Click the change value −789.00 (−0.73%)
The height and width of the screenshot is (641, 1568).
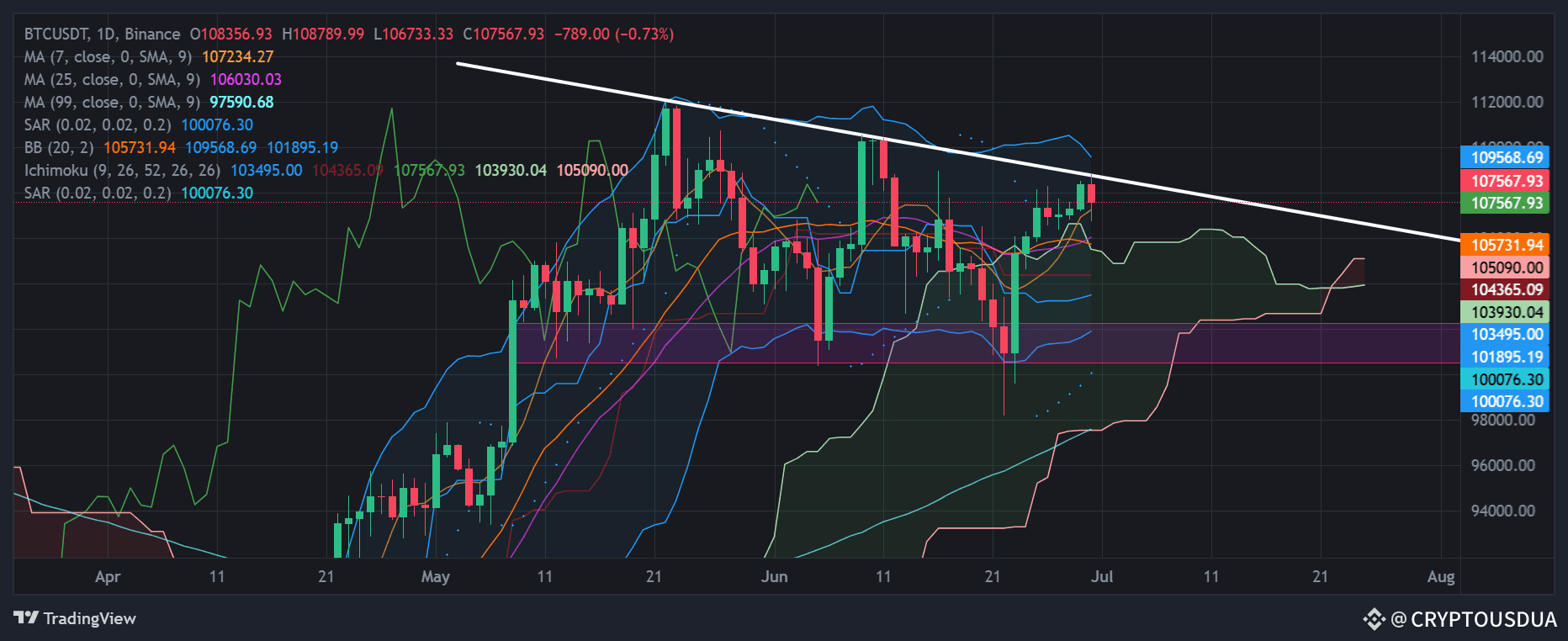(614, 34)
